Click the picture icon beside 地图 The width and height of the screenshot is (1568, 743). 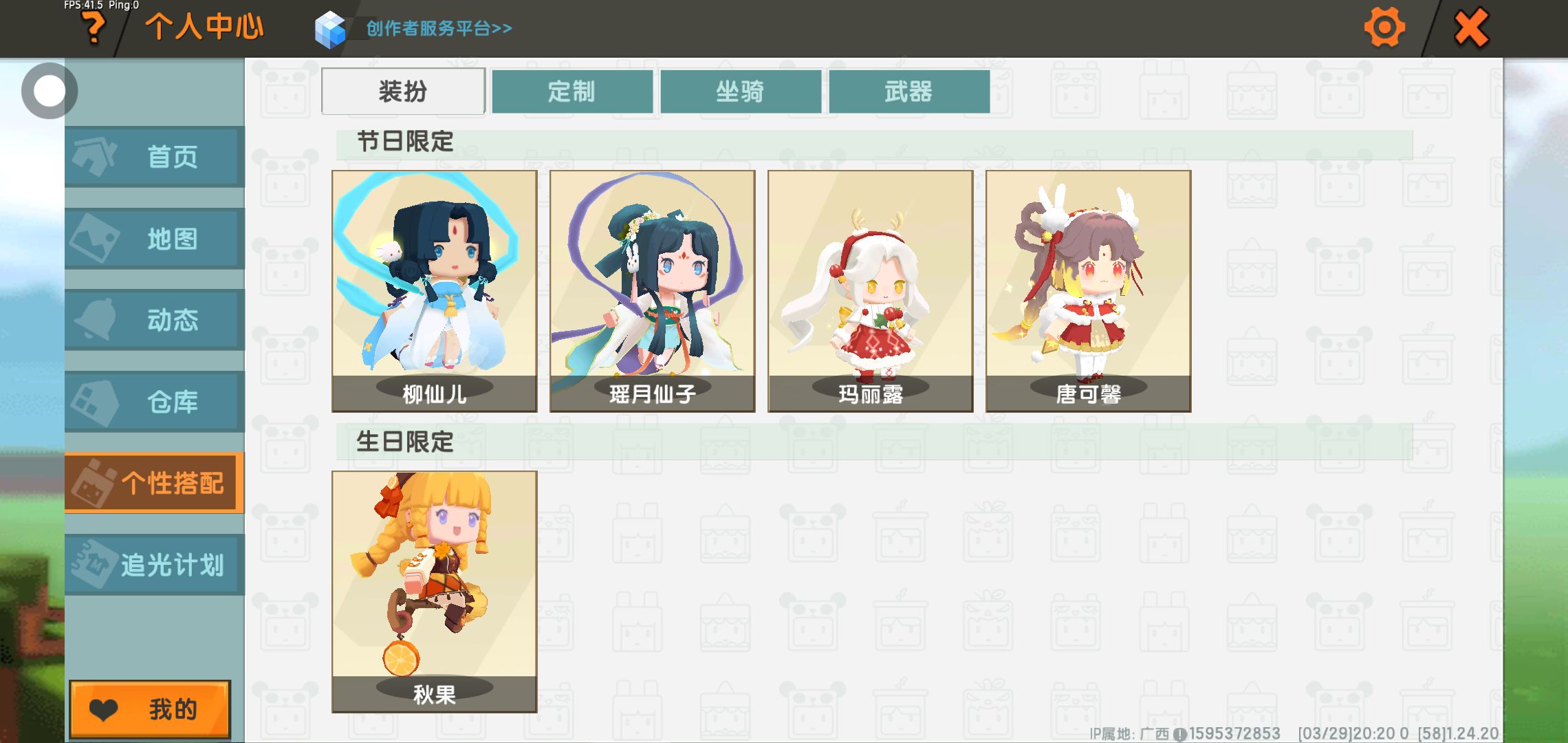point(95,238)
